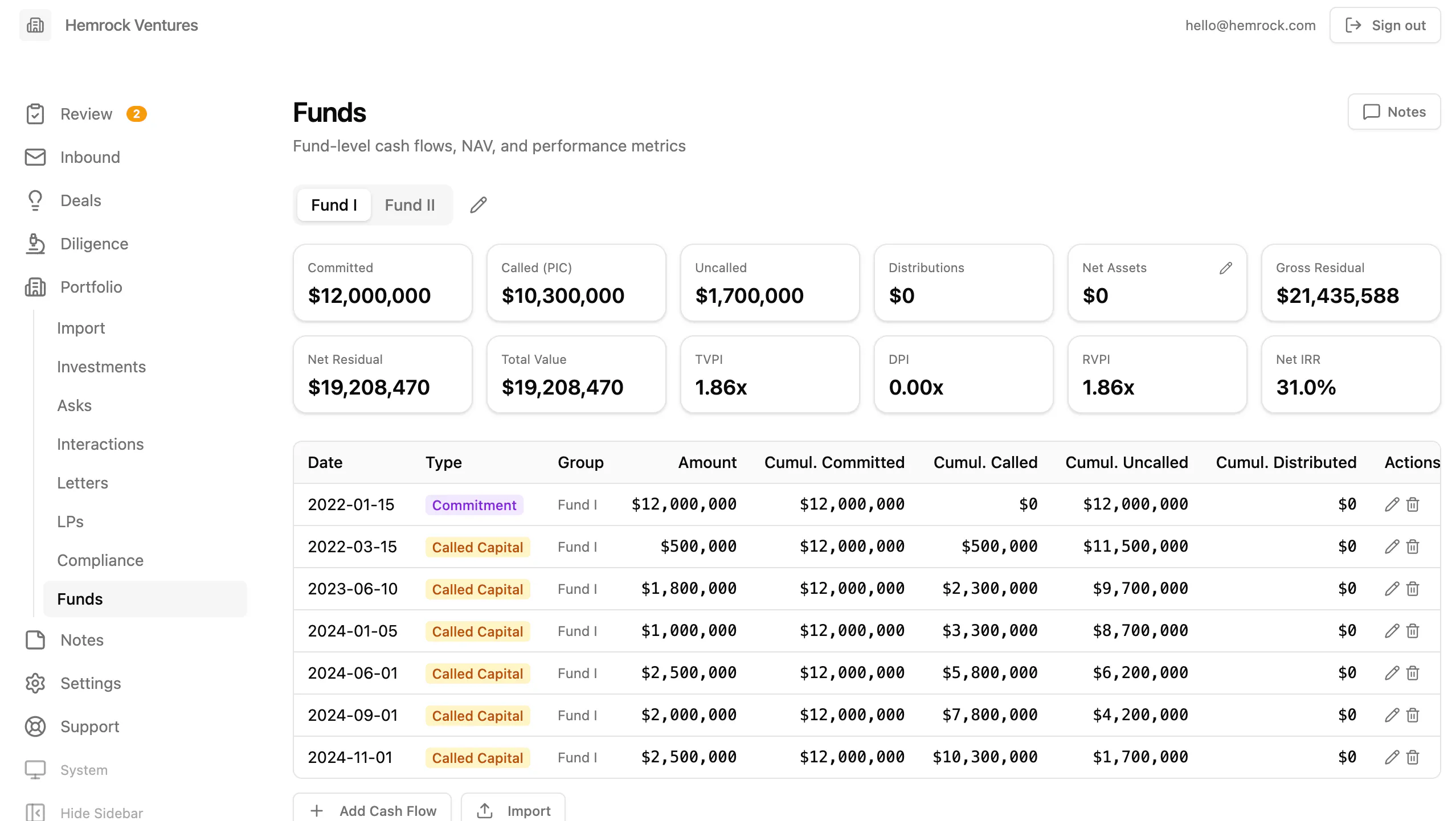This screenshot has width=1456, height=821.
Task: Click the Committed $12,000,000 card
Action: coord(383,283)
